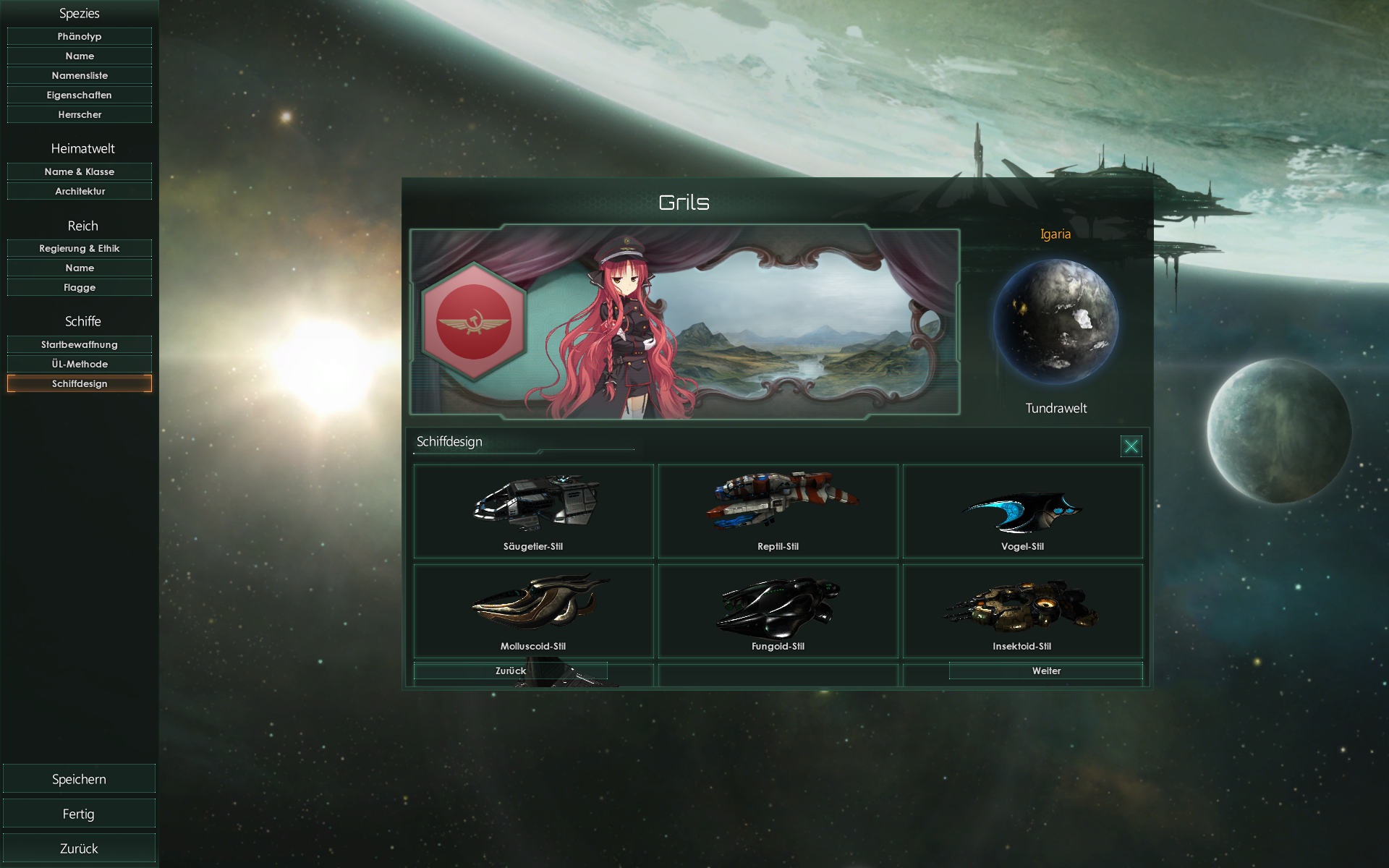1389x868 pixels.
Task: Pick the Vogel-Stil ship design
Action: click(x=1022, y=511)
